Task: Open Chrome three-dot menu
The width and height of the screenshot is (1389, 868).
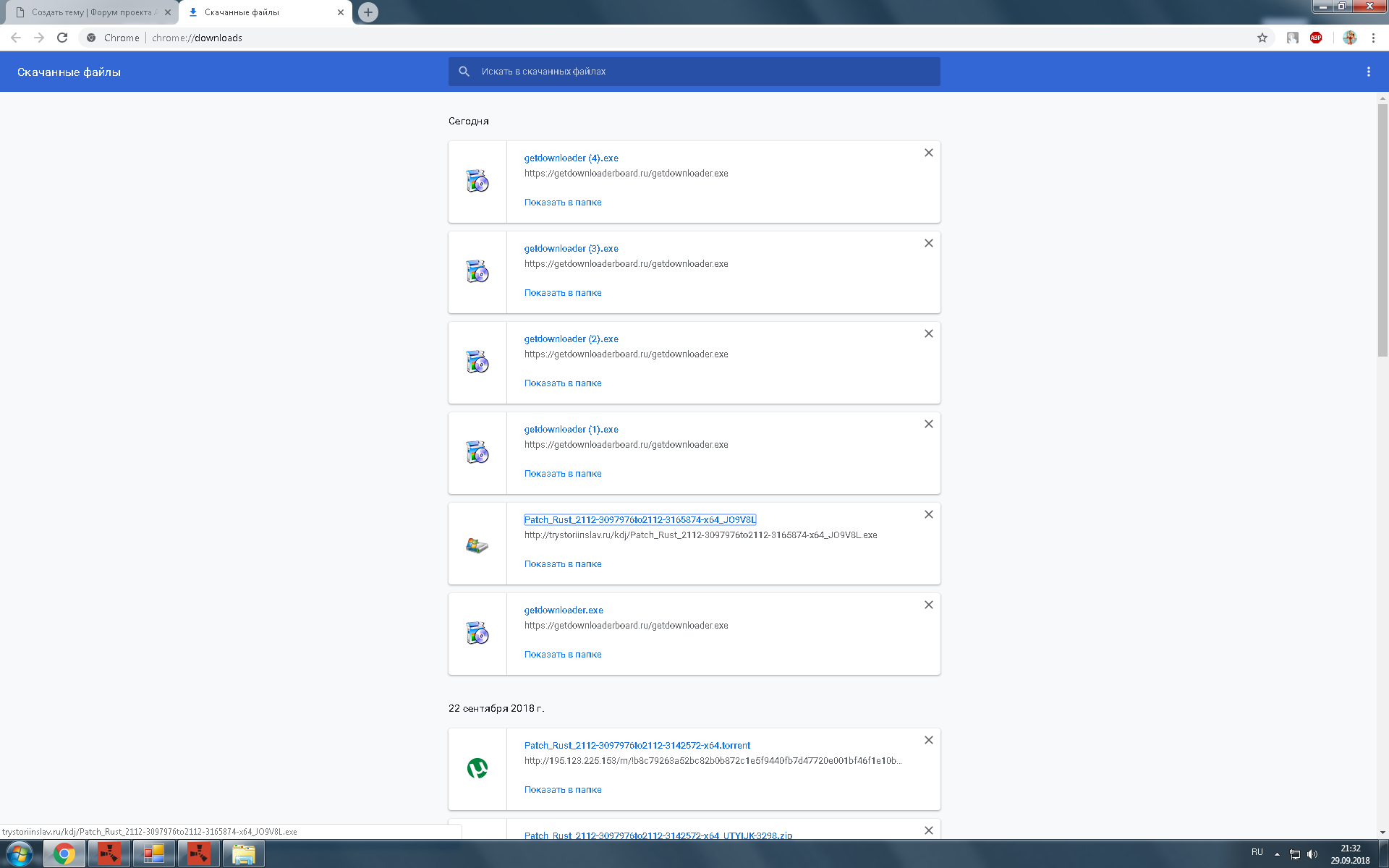Action: pyautogui.click(x=1373, y=38)
